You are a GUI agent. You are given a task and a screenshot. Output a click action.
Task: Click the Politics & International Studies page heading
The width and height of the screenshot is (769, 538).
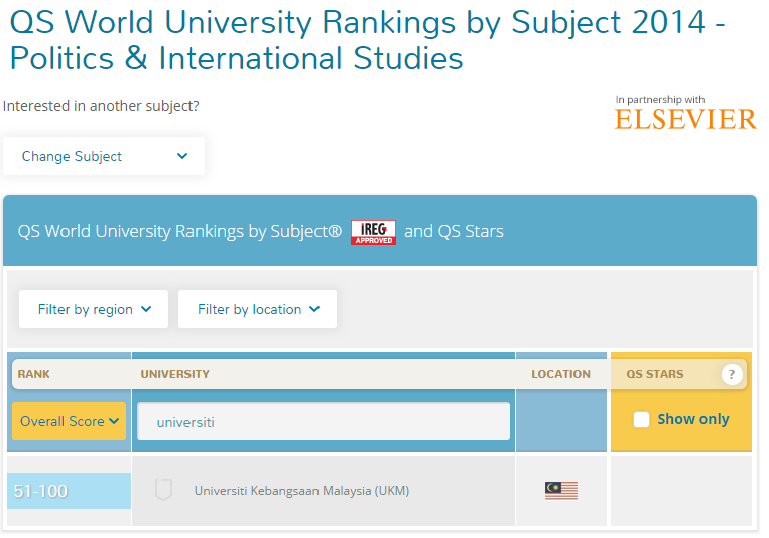(236, 58)
